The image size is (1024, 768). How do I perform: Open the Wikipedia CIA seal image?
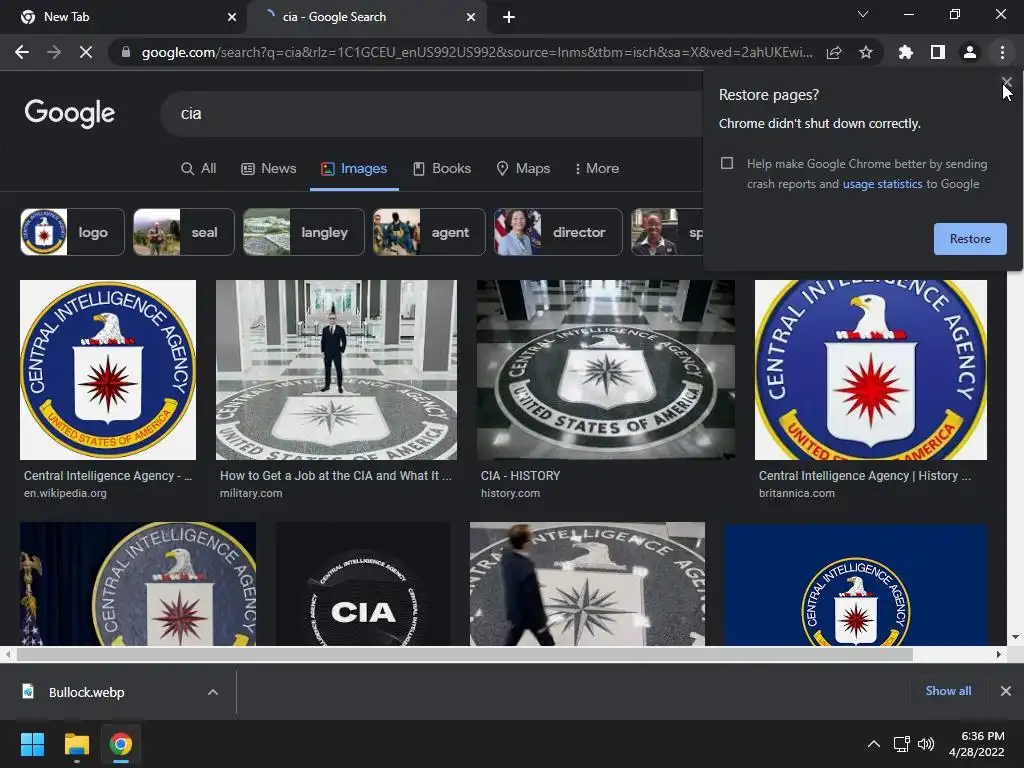108,370
